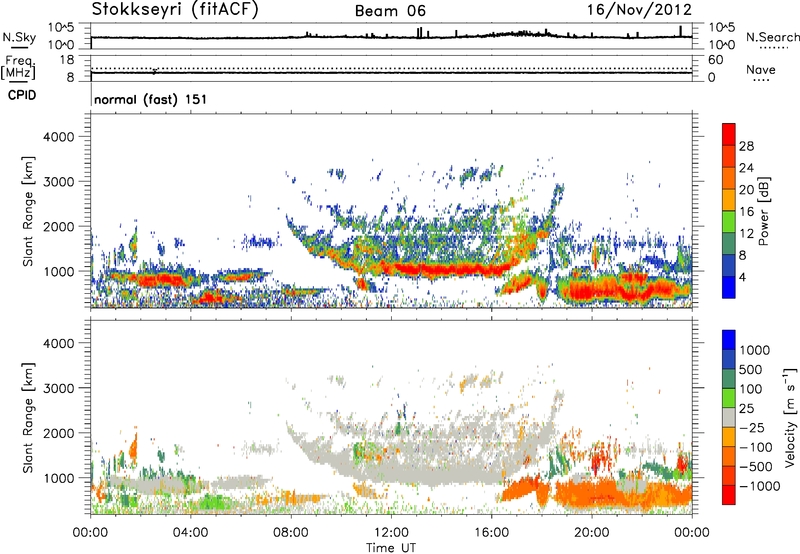
Task: Click the '2000' tick on the velocity panel
Action: (x=58, y=433)
